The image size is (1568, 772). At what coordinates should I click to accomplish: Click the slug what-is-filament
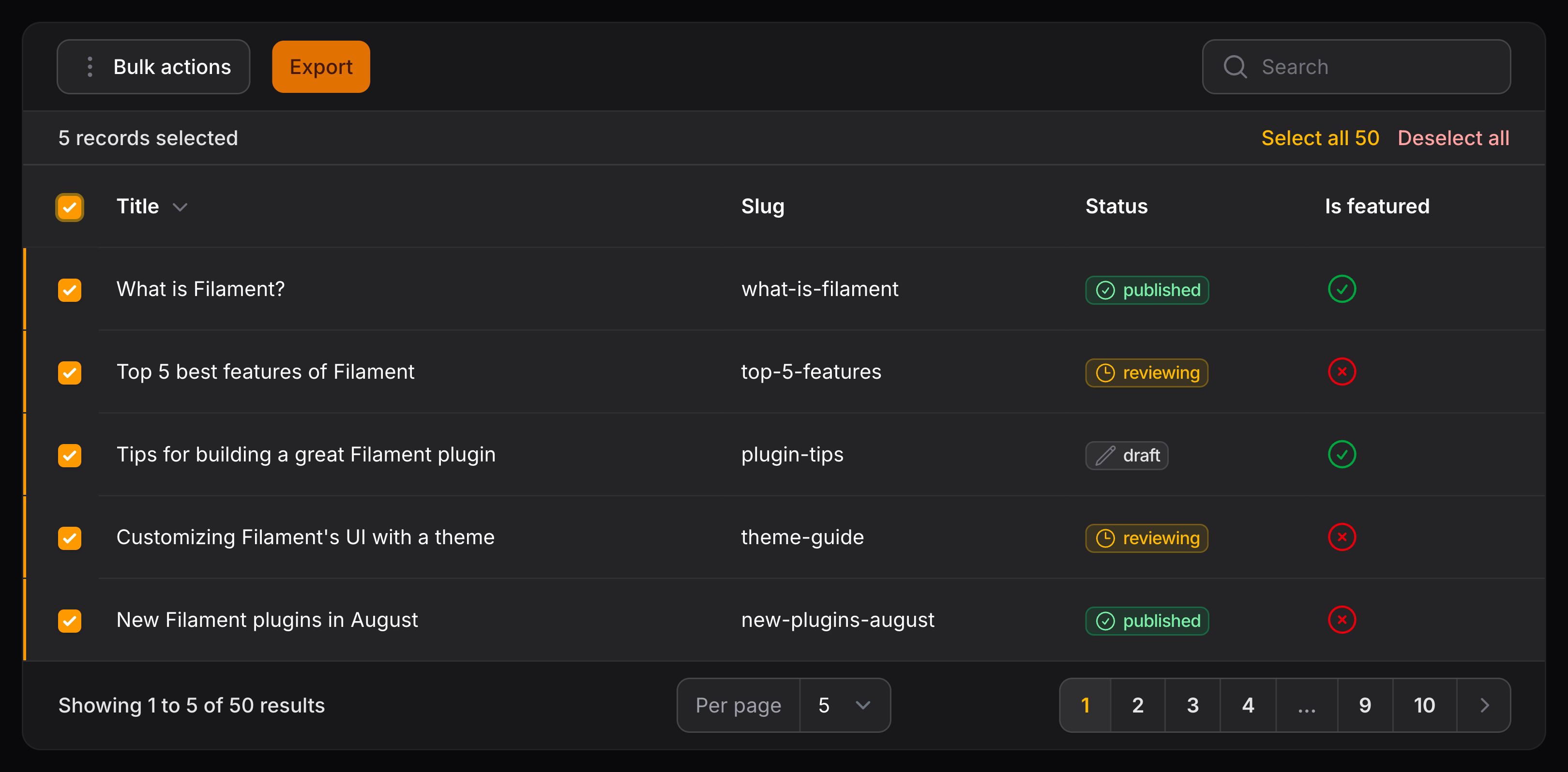(819, 289)
